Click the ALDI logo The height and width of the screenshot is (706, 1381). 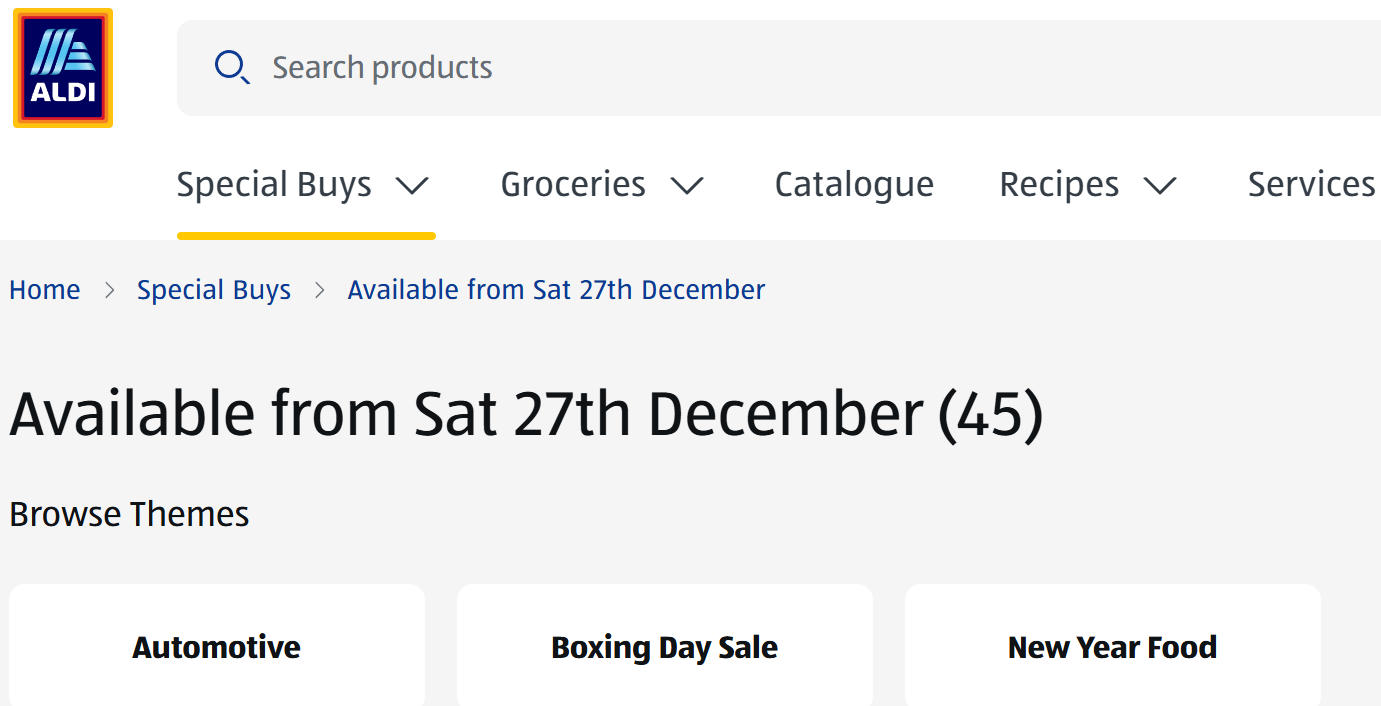tap(63, 68)
